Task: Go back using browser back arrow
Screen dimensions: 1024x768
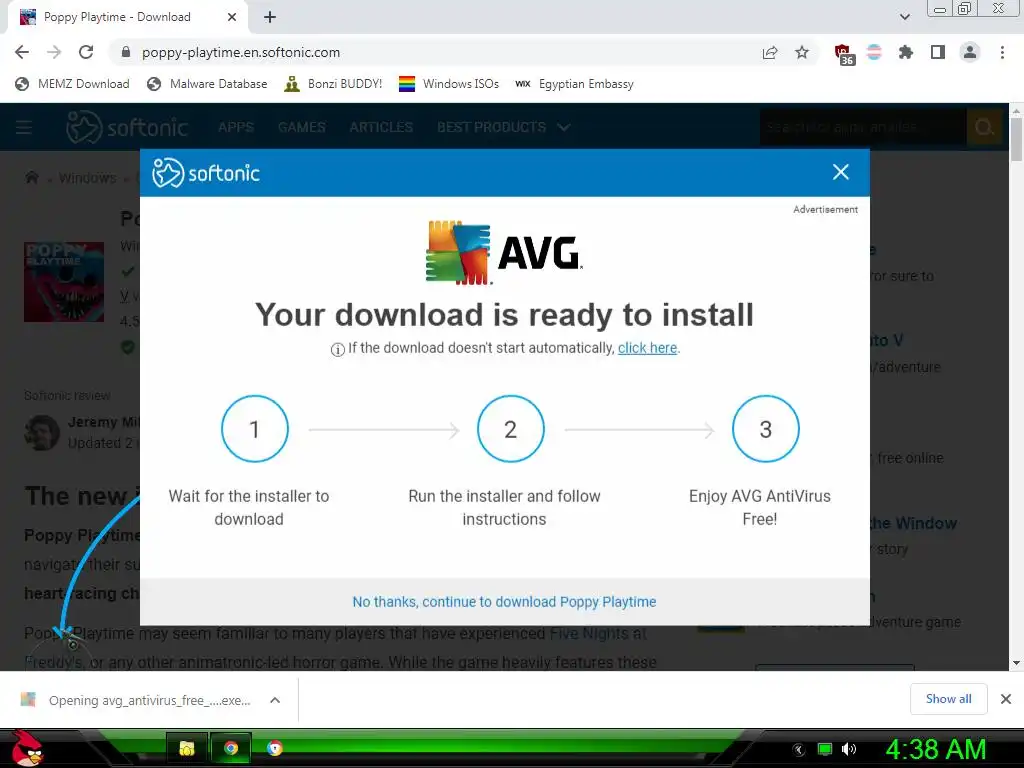Action: click(x=22, y=52)
